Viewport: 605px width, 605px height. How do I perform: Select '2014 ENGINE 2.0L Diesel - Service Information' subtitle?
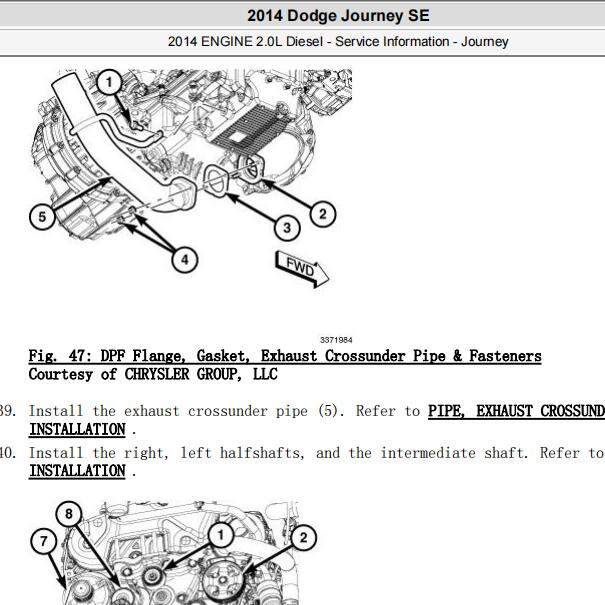(x=338, y=41)
